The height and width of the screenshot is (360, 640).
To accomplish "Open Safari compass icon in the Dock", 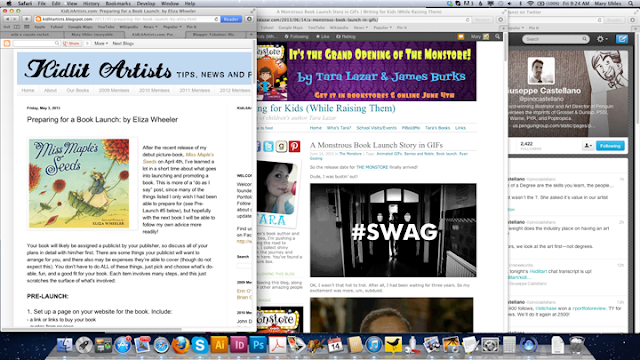I will click(161, 346).
